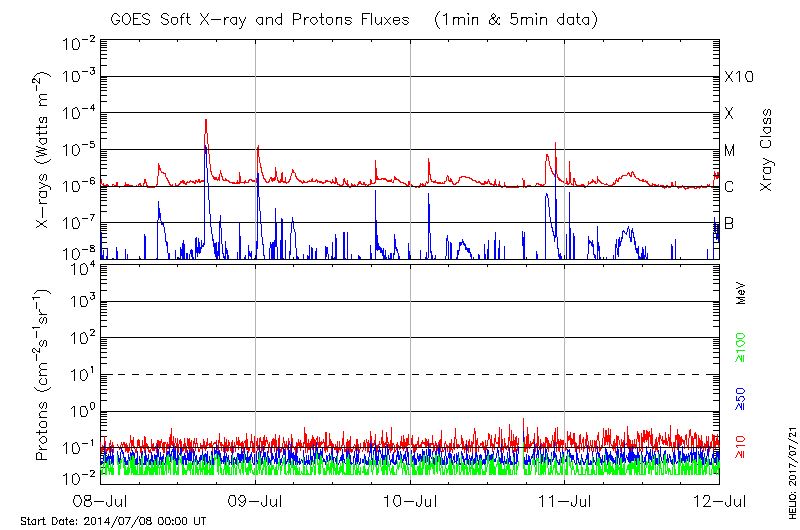Click the 'Start Date: 2014/07/08' text
The height and width of the screenshot is (530, 800).
tap(113, 521)
